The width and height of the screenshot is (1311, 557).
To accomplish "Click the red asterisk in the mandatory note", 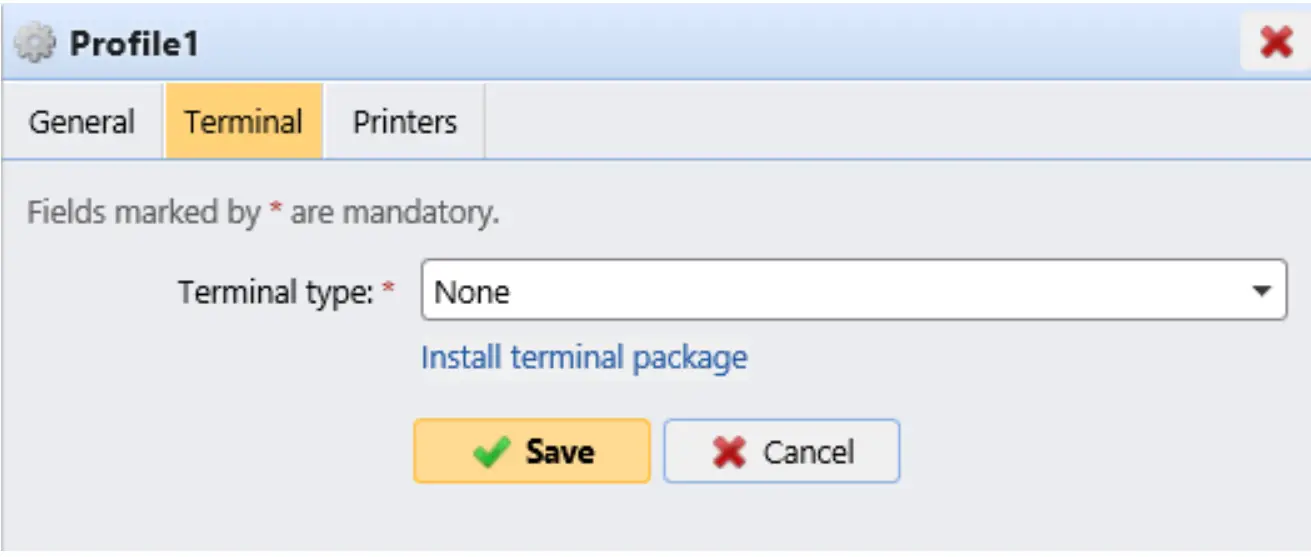I will (x=276, y=211).
